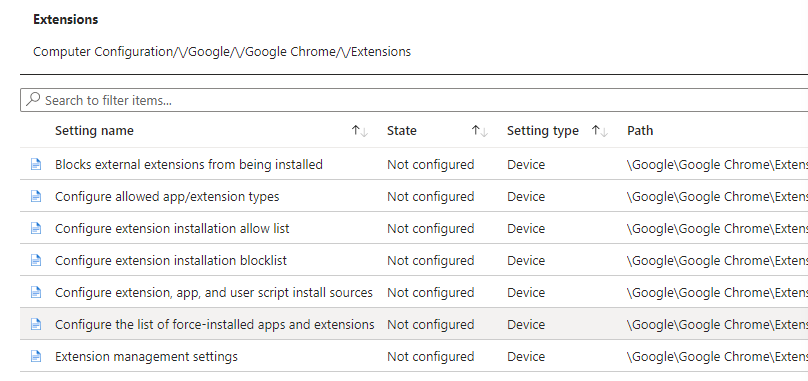This screenshot has width=808, height=381.
Task: Click document icon beside force-installed apps and extensions
Action: tap(36, 324)
